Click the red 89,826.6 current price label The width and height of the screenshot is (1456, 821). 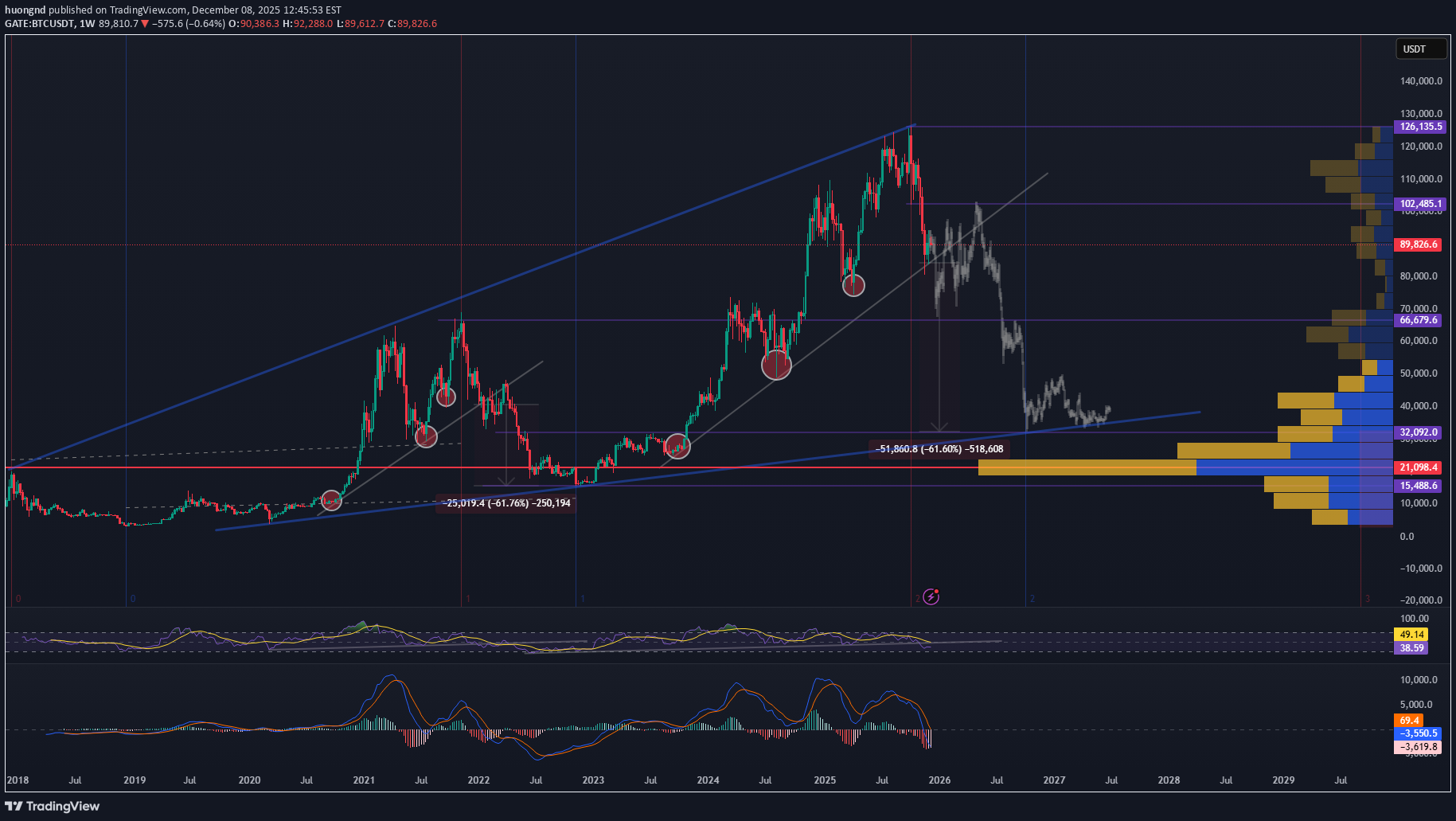click(1419, 244)
